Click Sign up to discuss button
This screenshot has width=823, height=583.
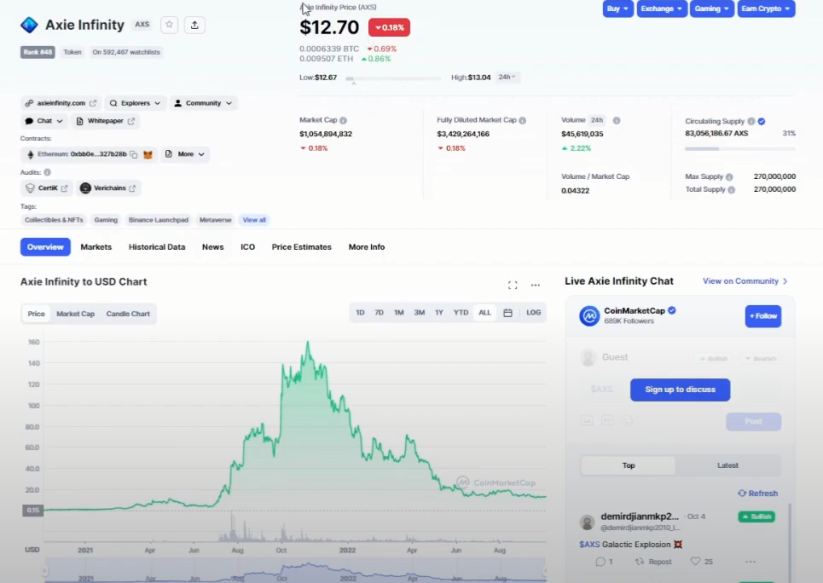pyautogui.click(x=680, y=390)
